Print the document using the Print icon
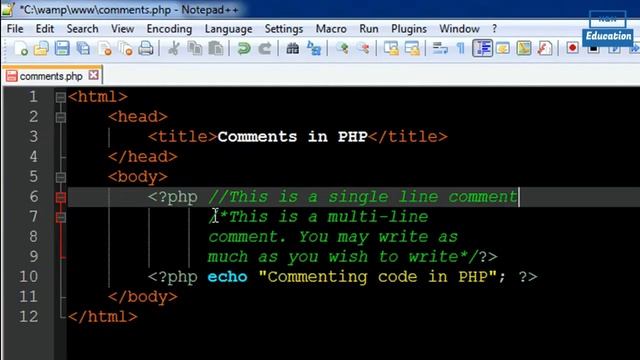640x360 pixels. point(146,49)
